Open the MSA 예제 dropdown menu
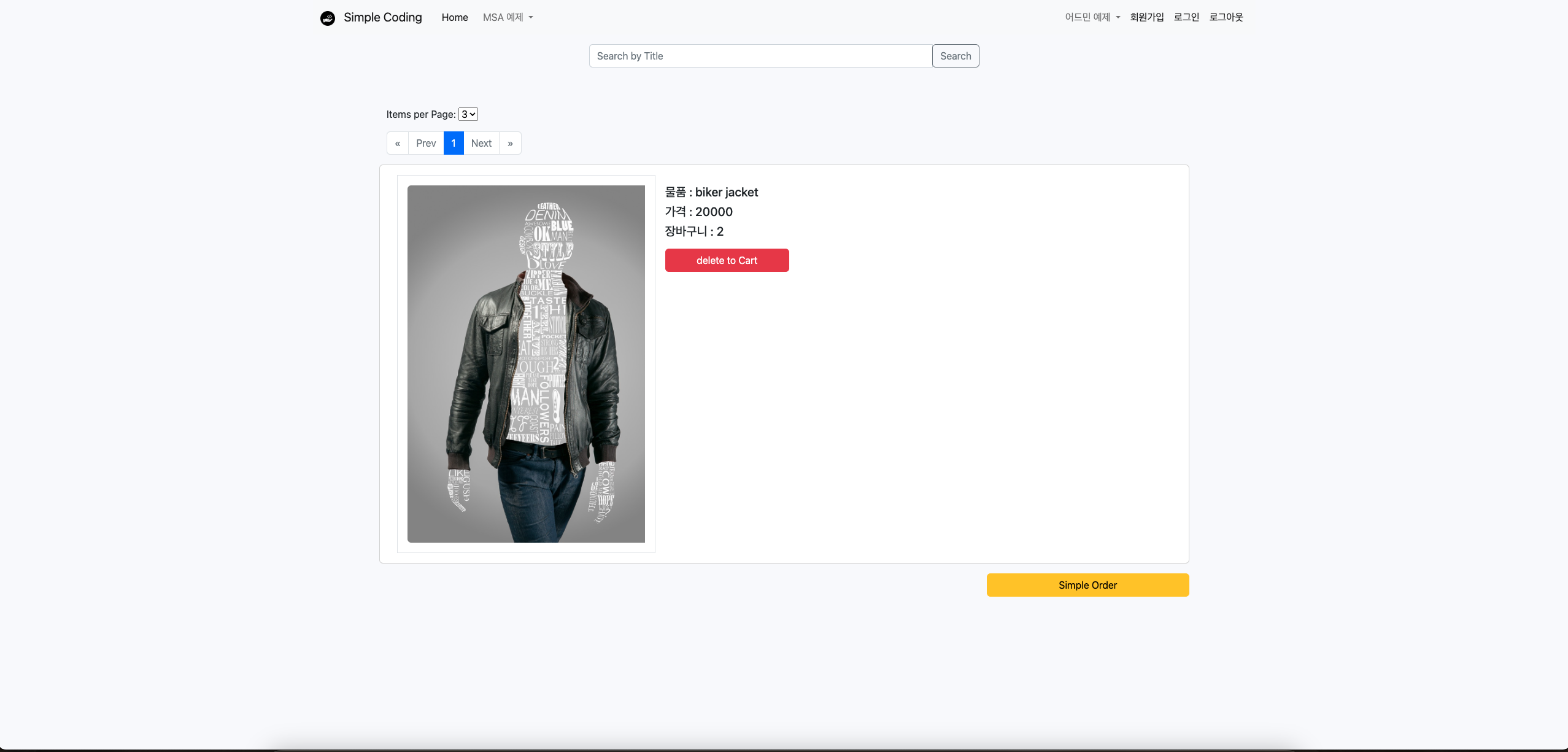1568x752 pixels. pyautogui.click(x=508, y=17)
